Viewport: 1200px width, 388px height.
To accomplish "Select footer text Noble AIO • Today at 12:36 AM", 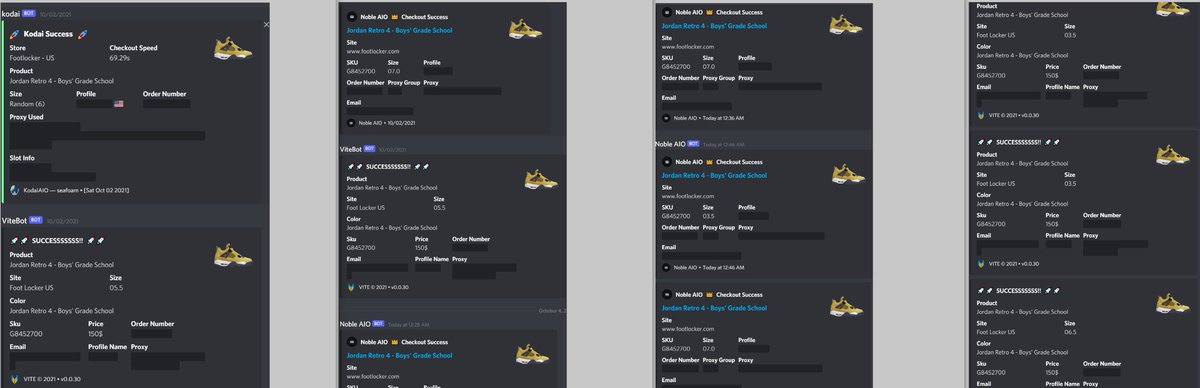I will (x=710, y=118).
